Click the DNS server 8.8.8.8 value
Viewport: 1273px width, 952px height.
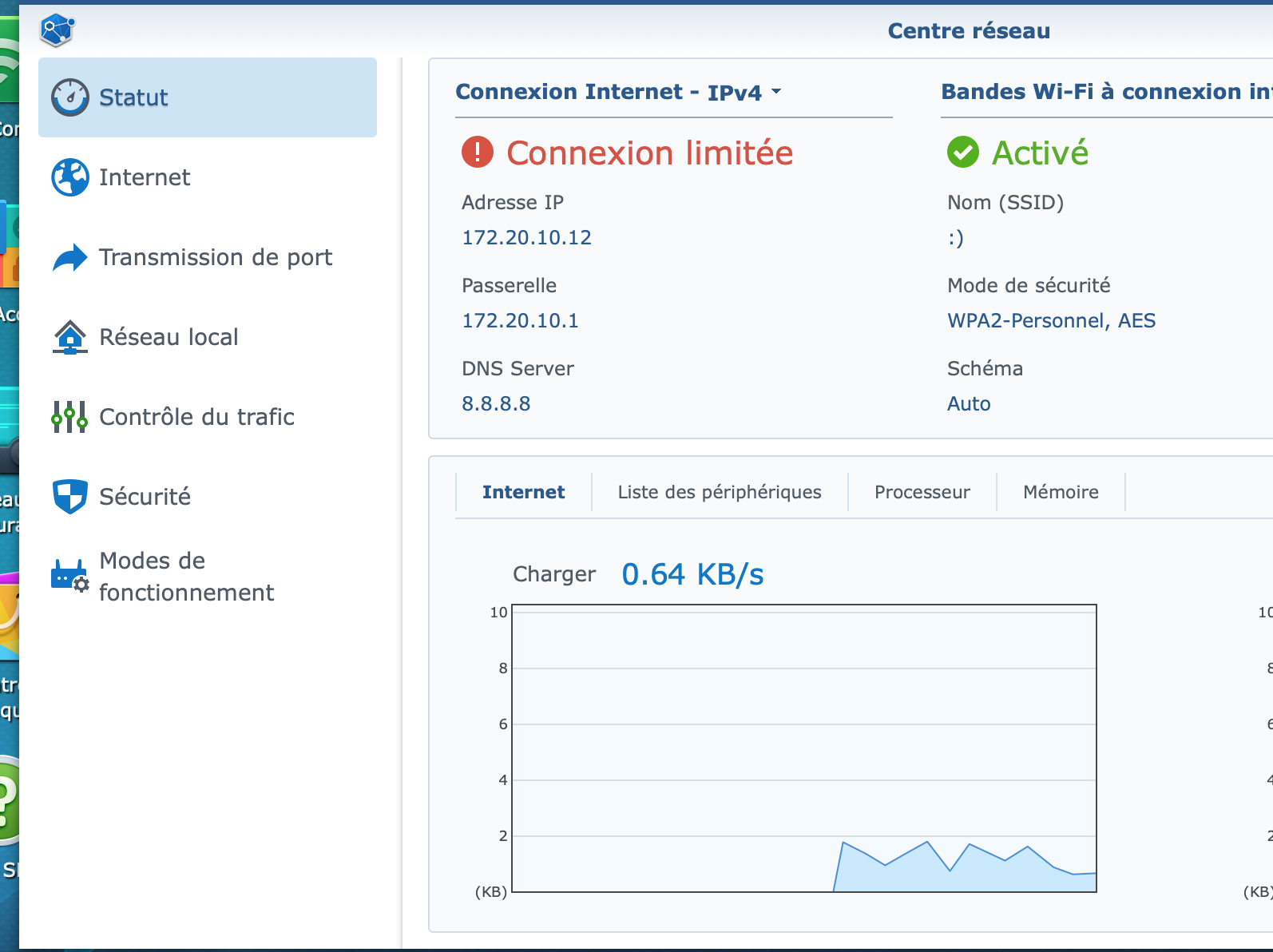point(496,403)
